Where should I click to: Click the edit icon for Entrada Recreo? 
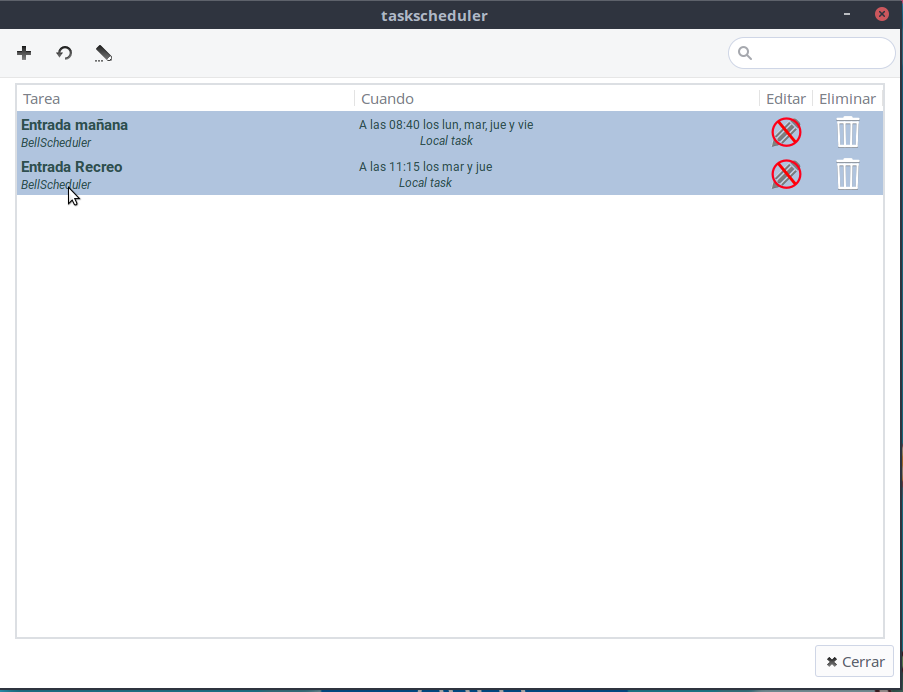786,174
